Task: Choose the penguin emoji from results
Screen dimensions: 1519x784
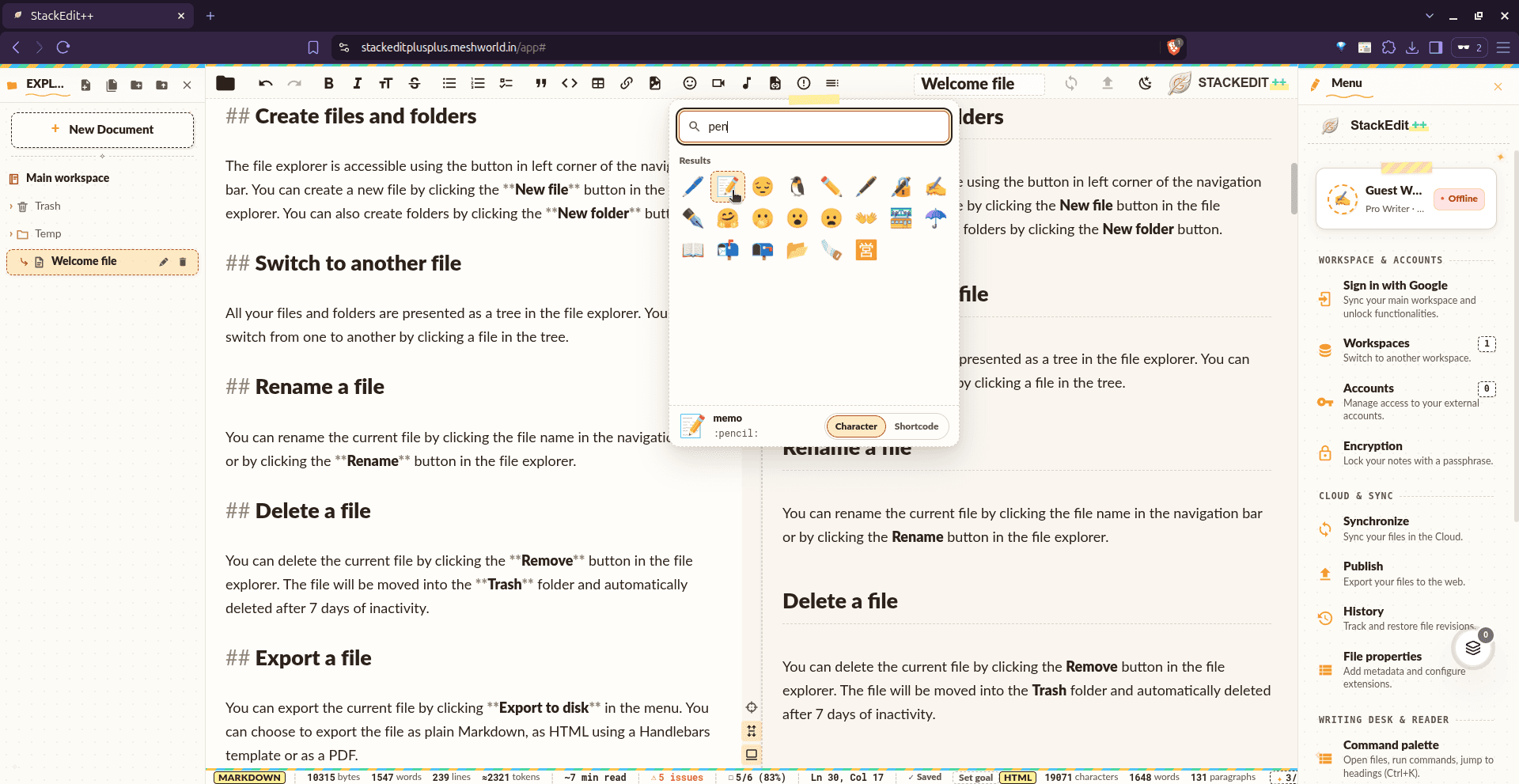Action: point(797,187)
